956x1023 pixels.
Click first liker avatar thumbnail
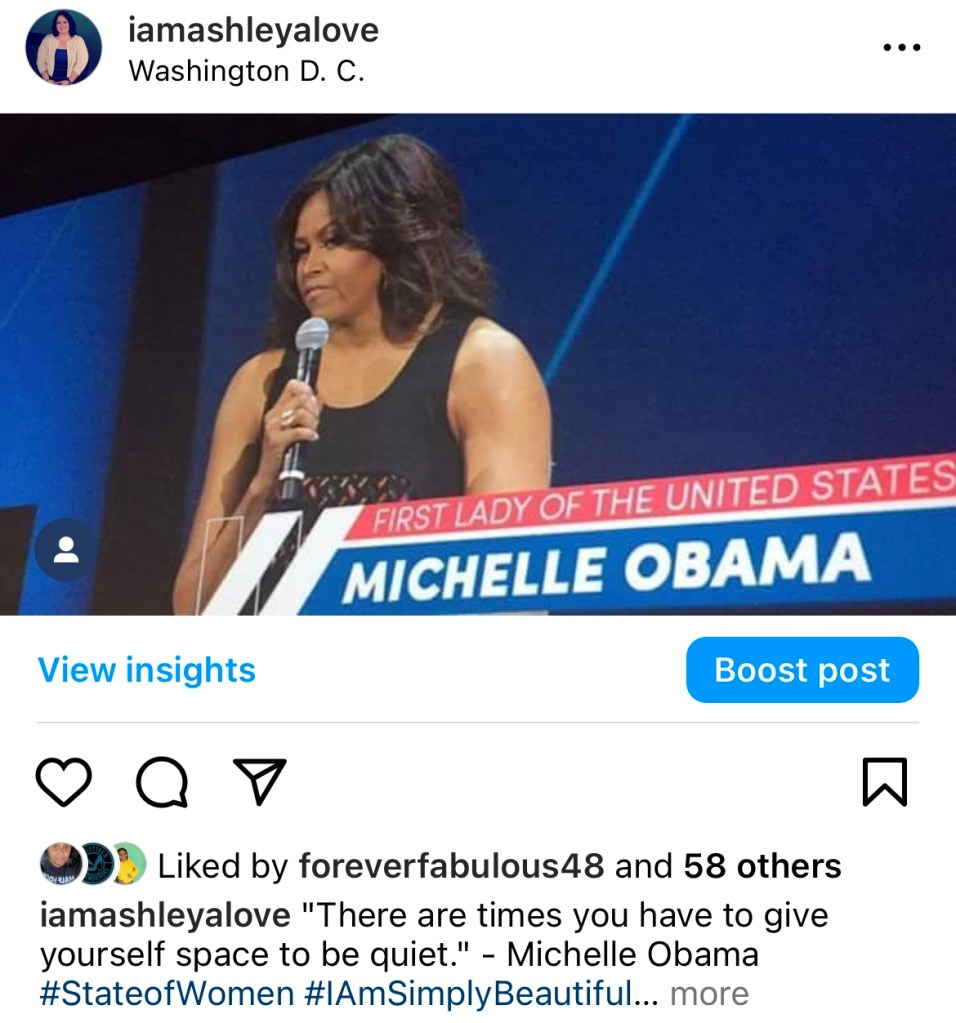(60, 864)
